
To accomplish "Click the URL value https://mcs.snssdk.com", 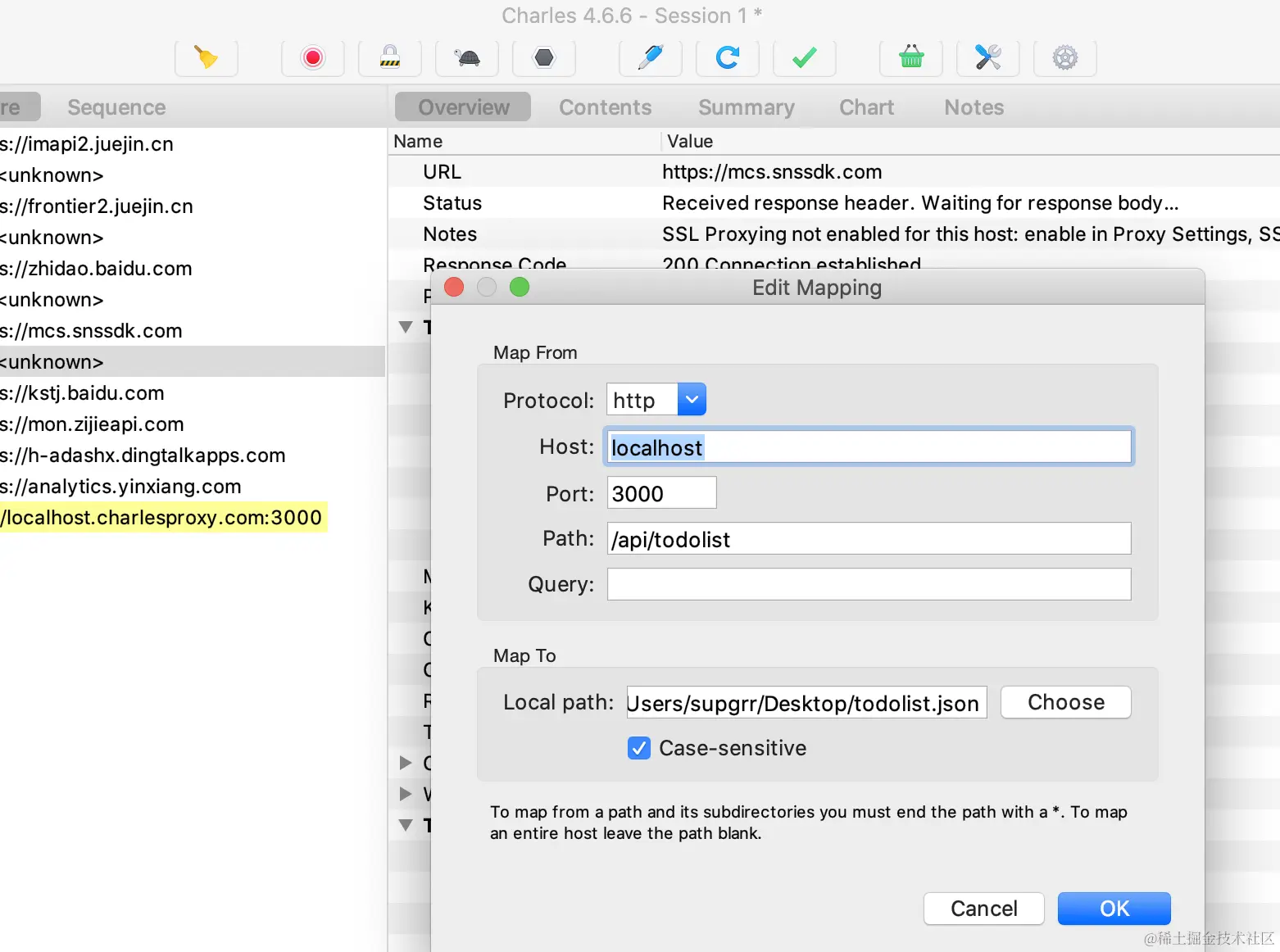I will [772, 172].
